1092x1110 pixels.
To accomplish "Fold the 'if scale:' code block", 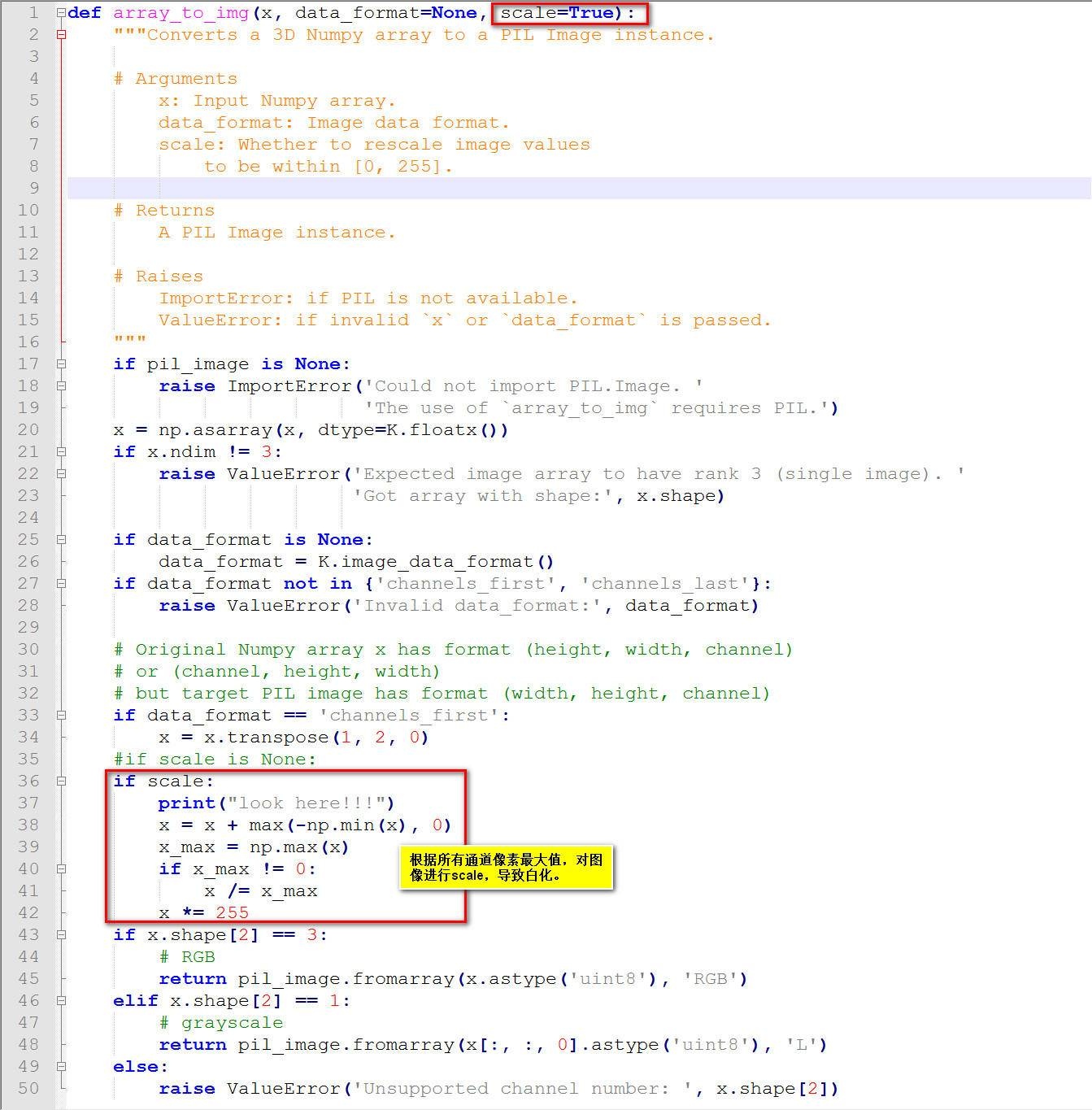I will (x=61, y=781).
